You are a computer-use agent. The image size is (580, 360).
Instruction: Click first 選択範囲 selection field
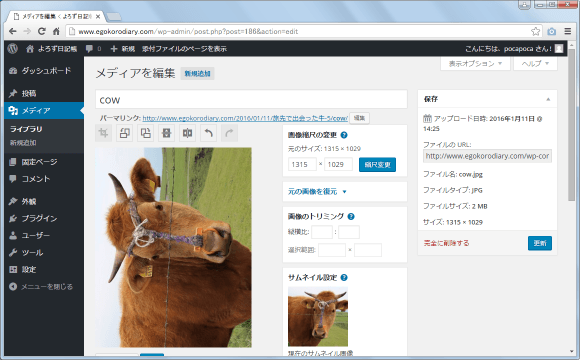(332, 250)
